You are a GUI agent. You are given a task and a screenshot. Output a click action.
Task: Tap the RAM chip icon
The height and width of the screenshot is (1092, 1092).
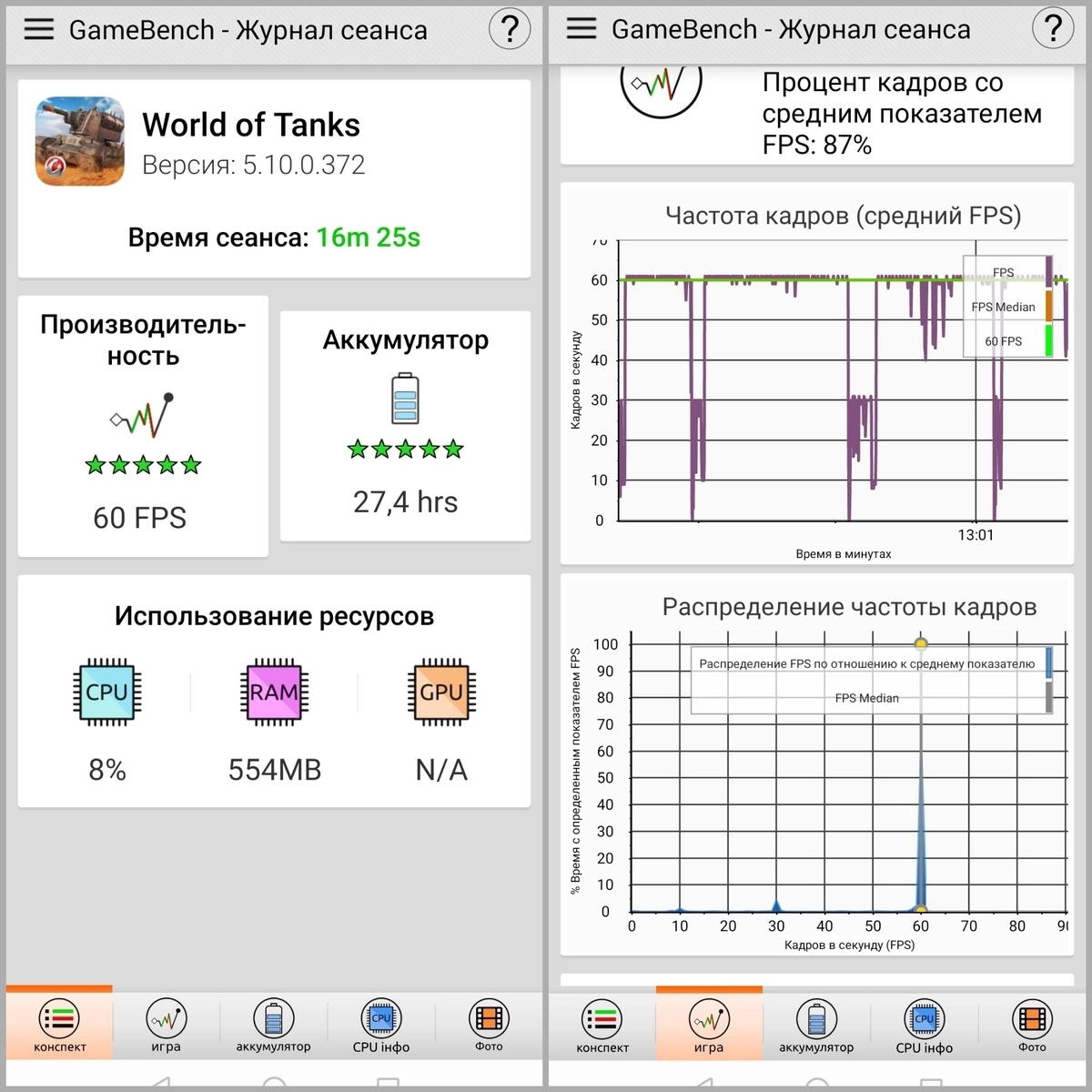tap(274, 692)
